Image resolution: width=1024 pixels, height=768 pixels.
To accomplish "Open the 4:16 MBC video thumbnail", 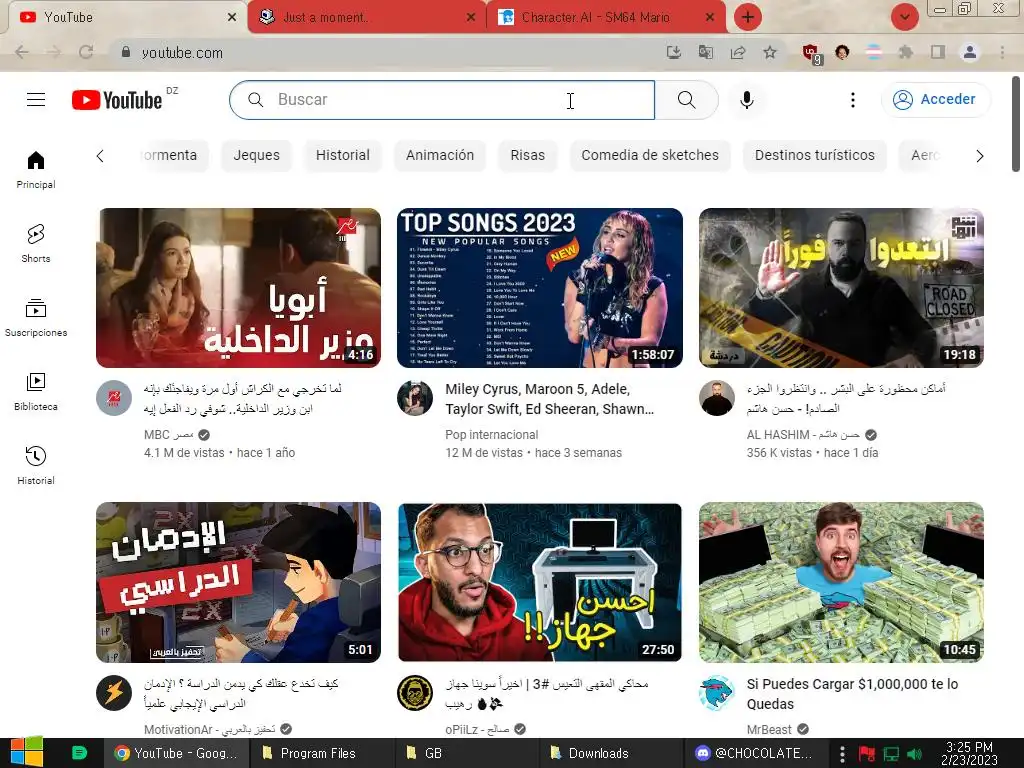I will tap(238, 288).
